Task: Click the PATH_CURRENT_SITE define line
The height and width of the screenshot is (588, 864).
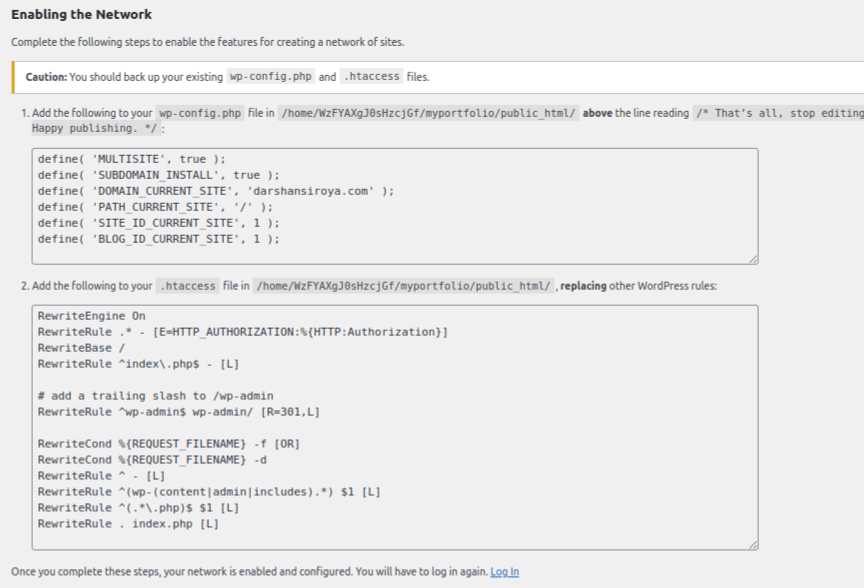Action: click(x=155, y=207)
